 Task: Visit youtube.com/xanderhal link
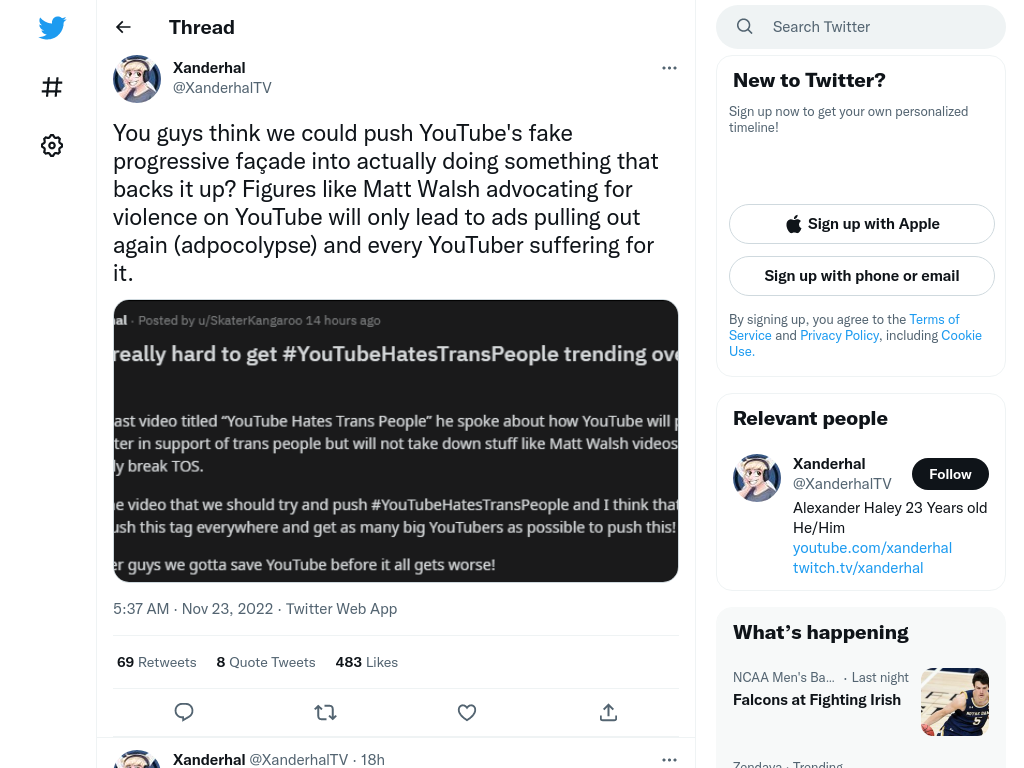click(x=872, y=548)
